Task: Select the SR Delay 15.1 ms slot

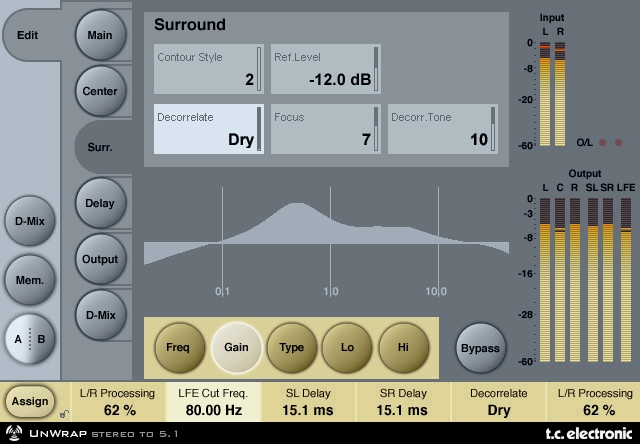Action: 403,402
